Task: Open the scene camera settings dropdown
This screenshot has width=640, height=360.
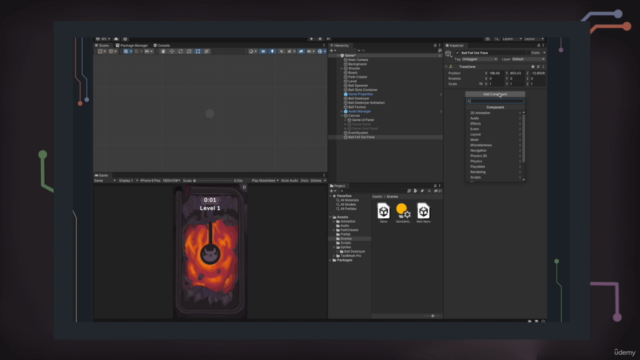Action: [310, 51]
